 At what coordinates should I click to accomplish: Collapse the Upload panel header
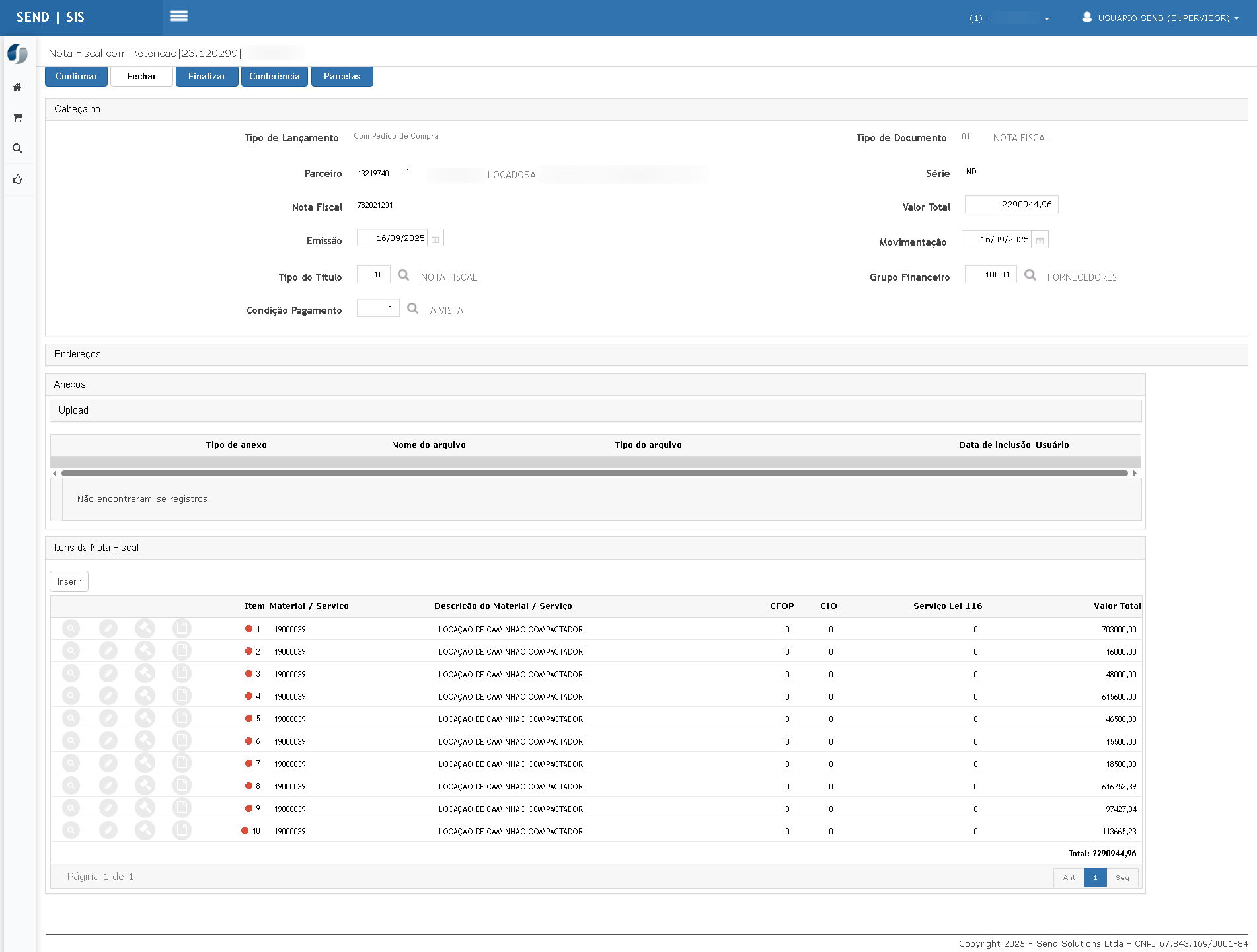click(73, 410)
